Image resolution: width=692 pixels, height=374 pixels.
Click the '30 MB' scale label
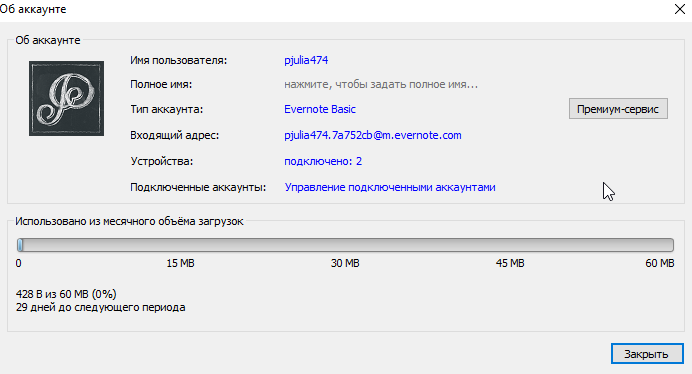pyautogui.click(x=345, y=263)
